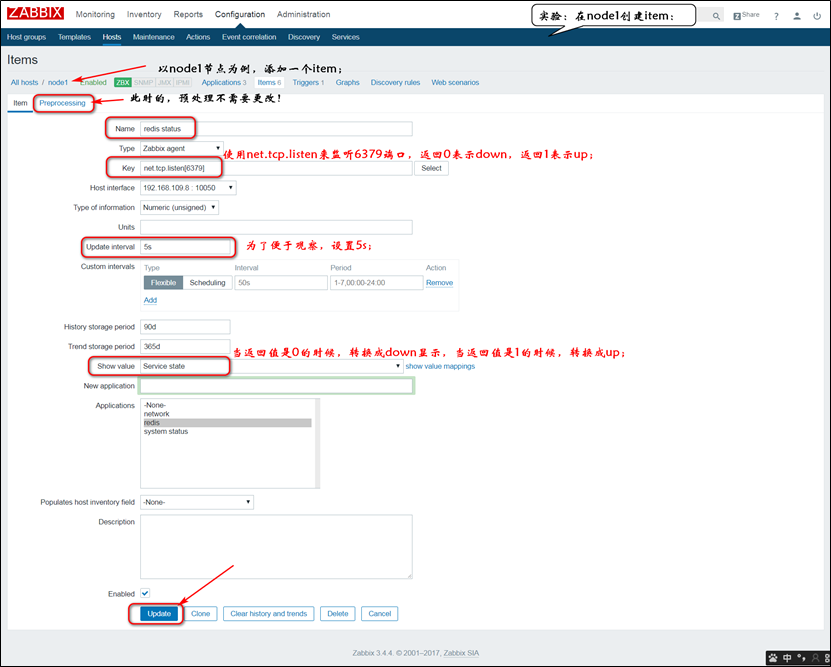Image resolution: width=831 pixels, height=667 pixels.
Task: Click the Zabbix logo
Action: (x=36, y=13)
